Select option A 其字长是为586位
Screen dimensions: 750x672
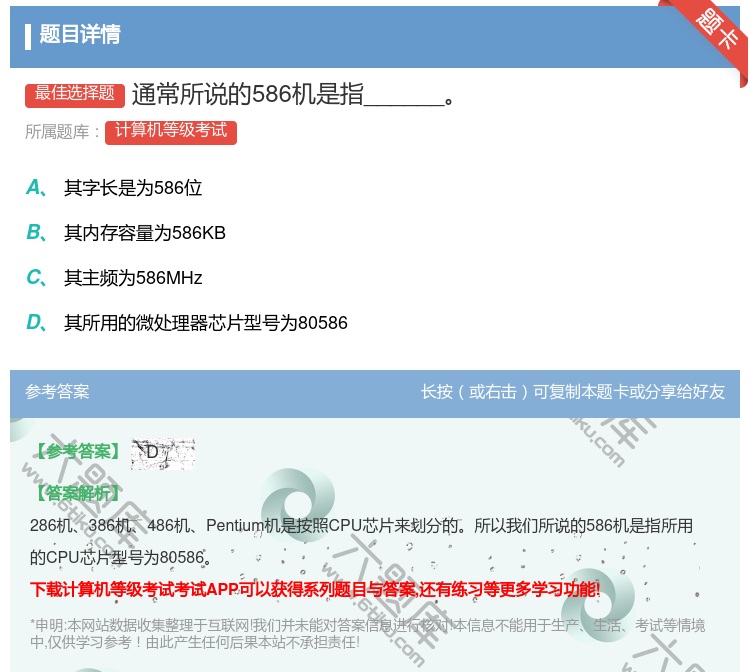(133, 187)
